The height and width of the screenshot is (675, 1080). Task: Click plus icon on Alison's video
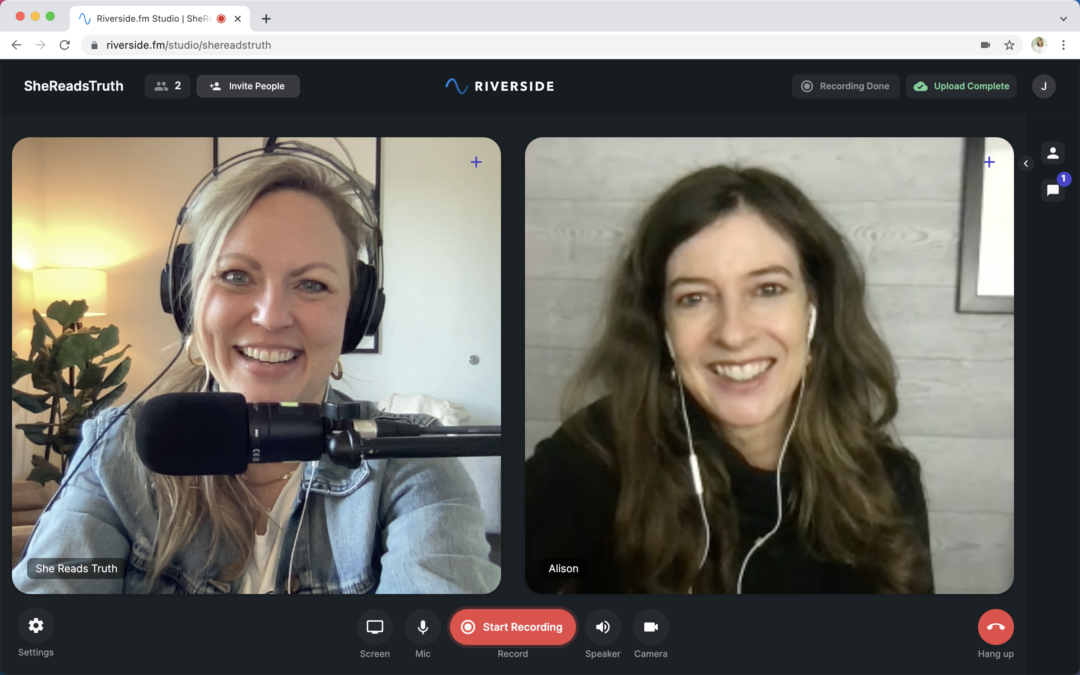(989, 162)
